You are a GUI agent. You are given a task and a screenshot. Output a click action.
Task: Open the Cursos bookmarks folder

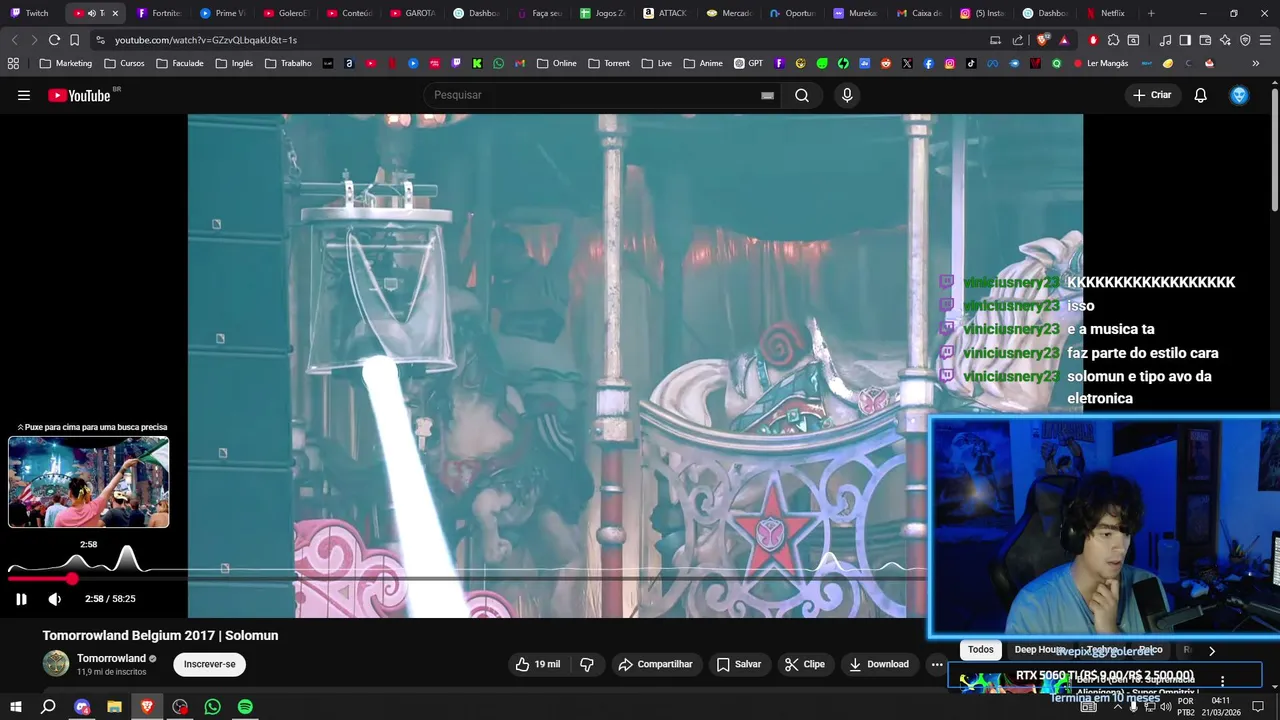(122, 63)
